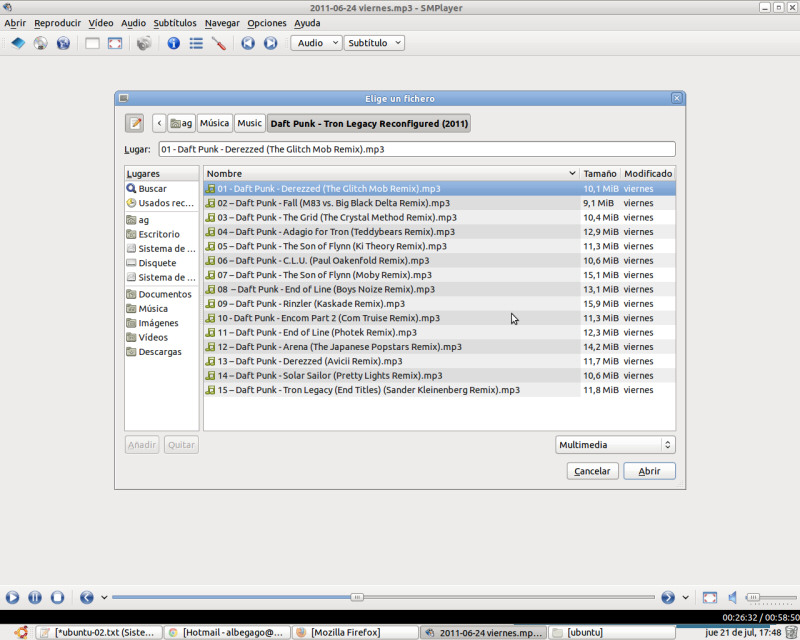The image size is (800, 640).
Task: Show the playlist icon
Action: (x=196, y=43)
